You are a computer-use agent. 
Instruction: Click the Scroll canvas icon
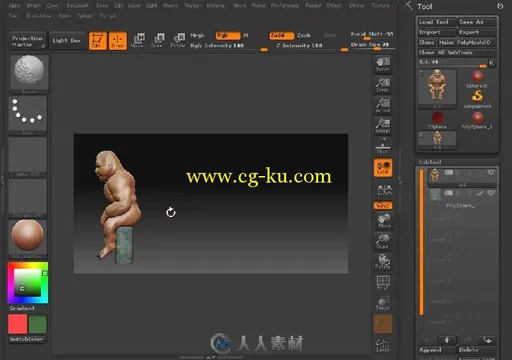click(x=383, y=64)
